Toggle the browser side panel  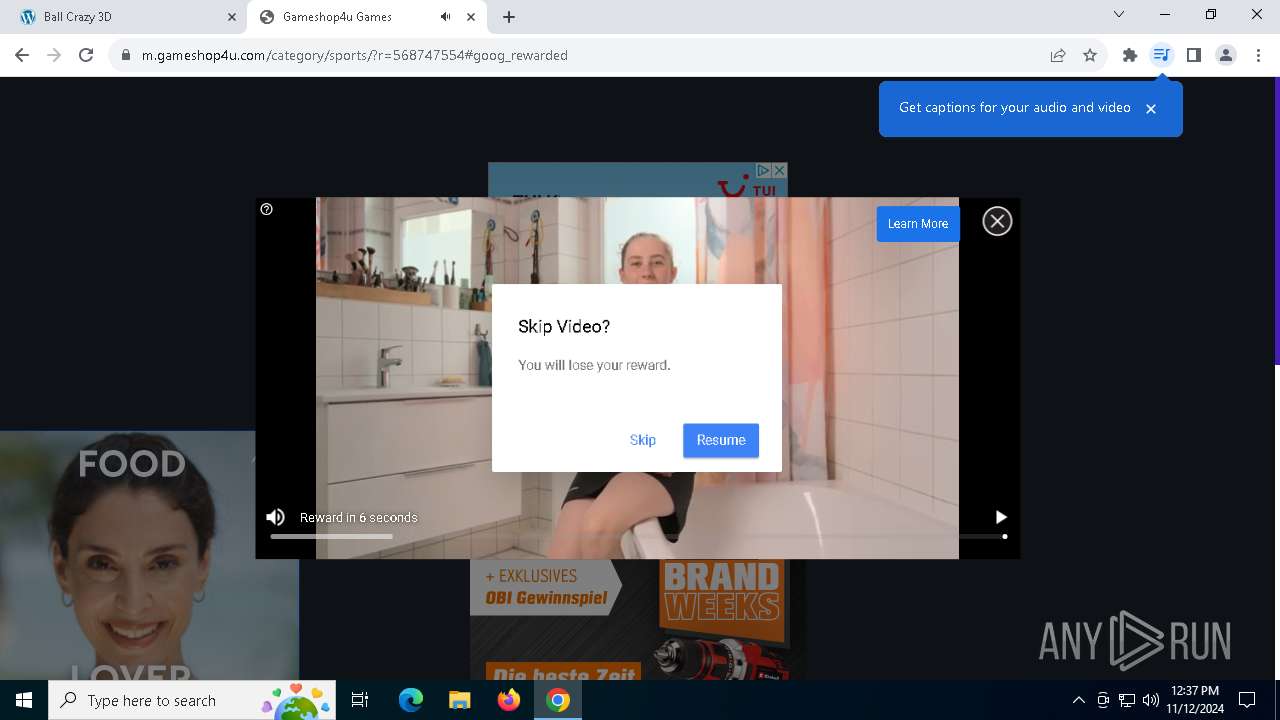(x=1193, y=56)
